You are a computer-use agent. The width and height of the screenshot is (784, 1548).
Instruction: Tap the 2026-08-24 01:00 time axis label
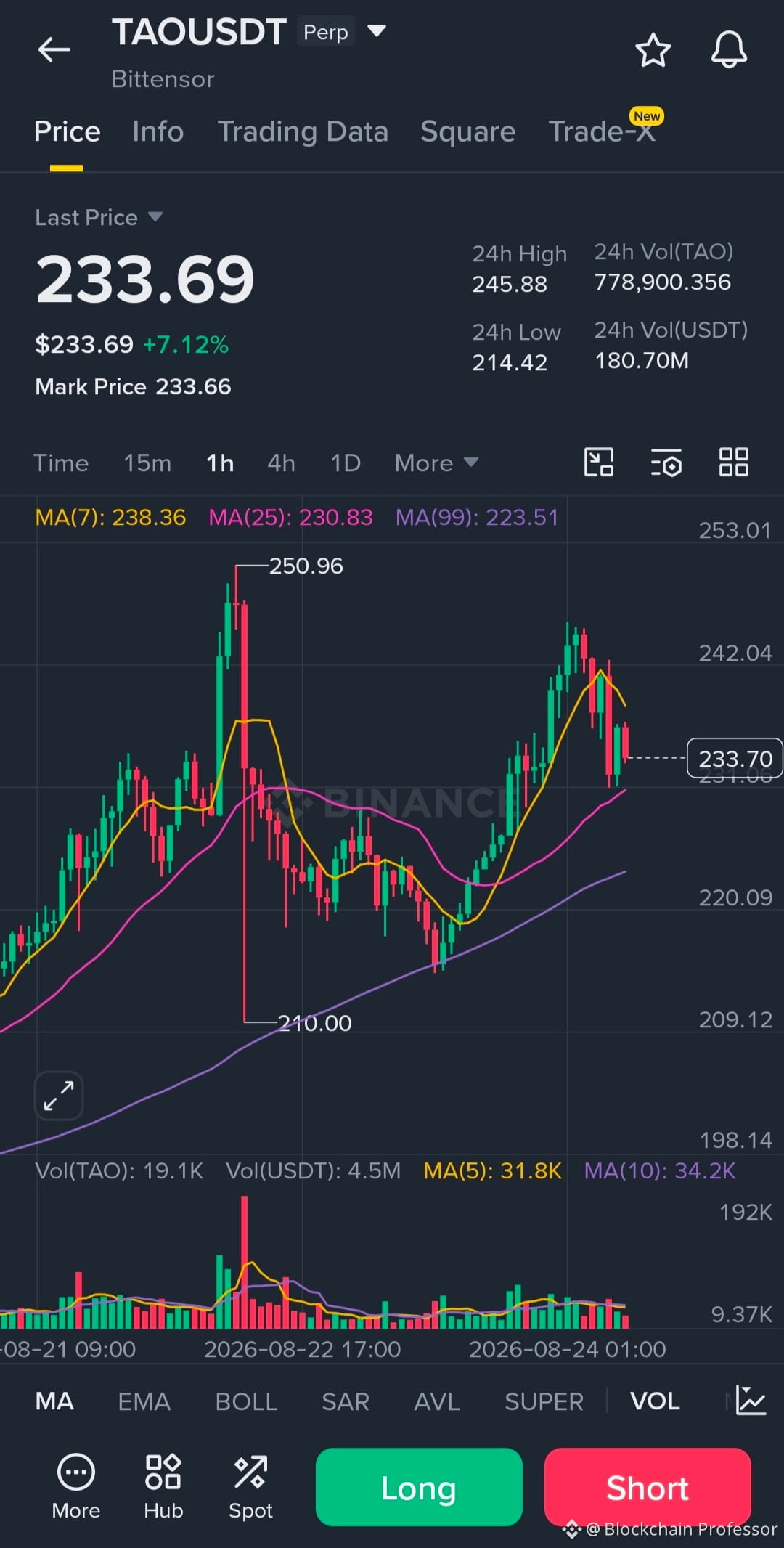[568, 1349]
